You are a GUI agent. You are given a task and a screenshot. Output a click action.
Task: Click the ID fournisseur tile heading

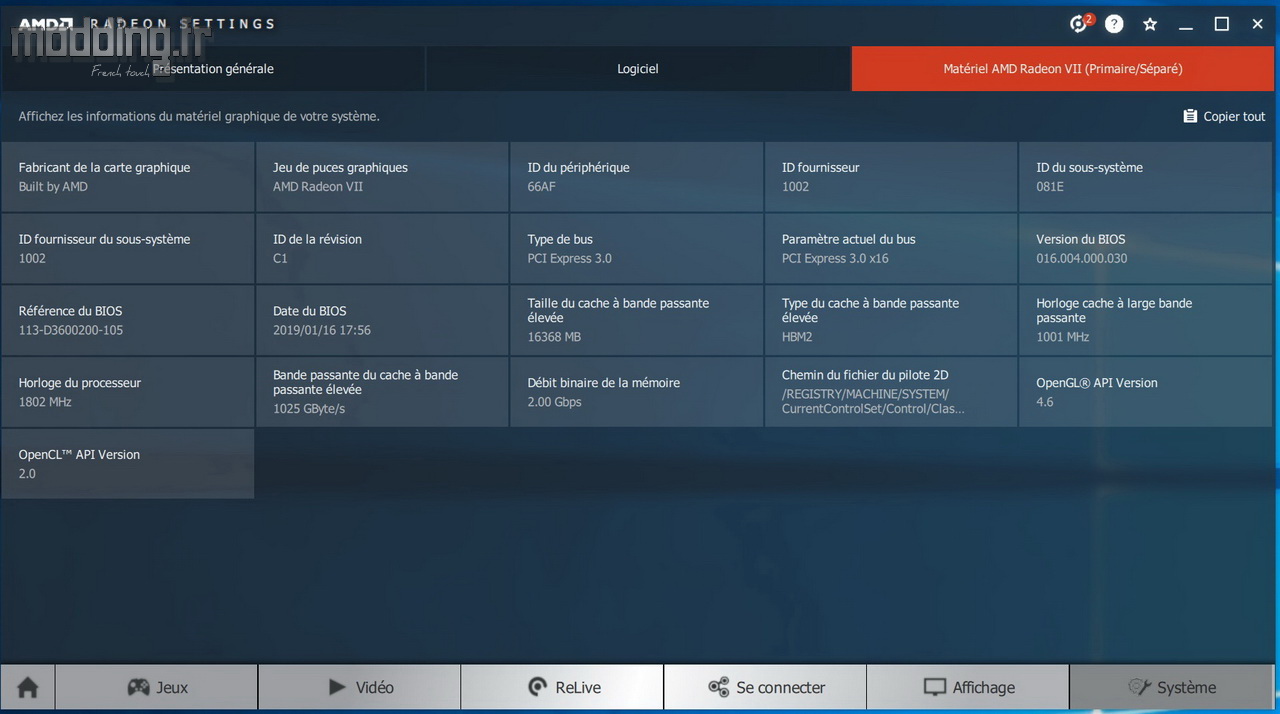point(820,167)
